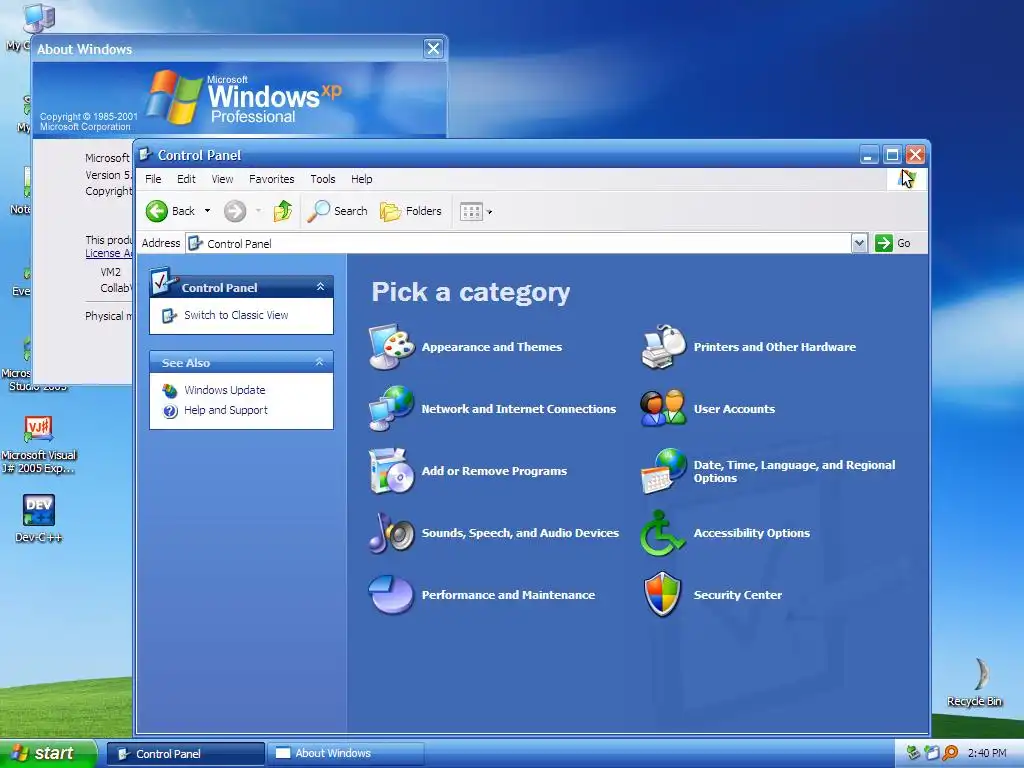The image size is (1024, 768).
Task: Open the Help and Support link
Action: coord(225,410)
